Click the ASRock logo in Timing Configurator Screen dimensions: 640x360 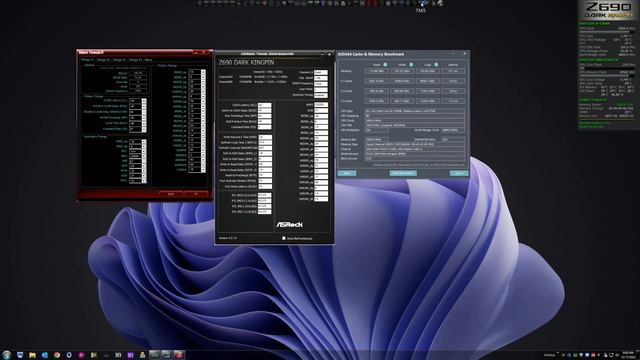(x=289, y=224)
